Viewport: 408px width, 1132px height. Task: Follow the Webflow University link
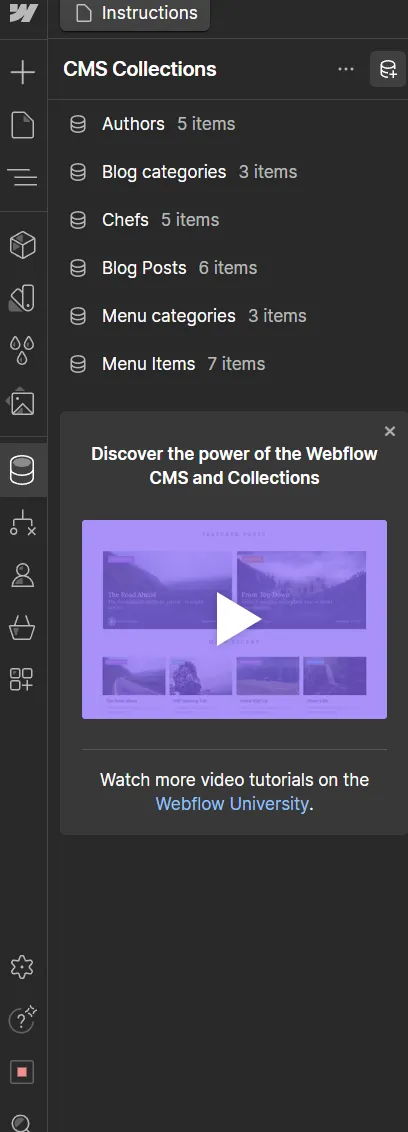[233, 804]
